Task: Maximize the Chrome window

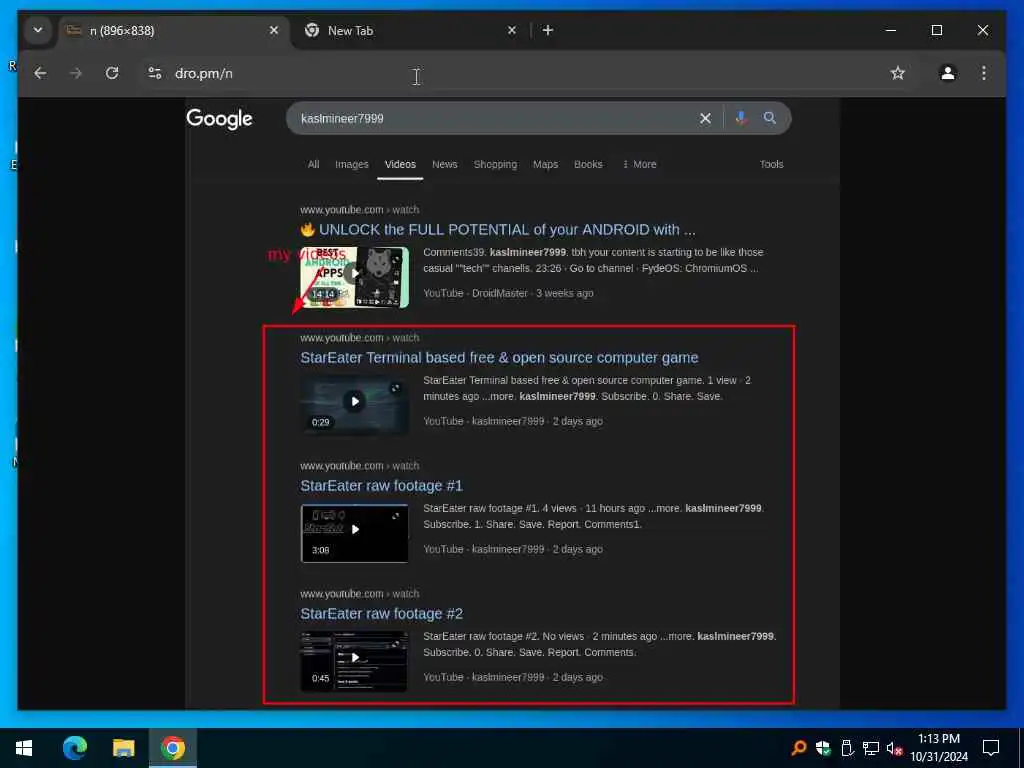Action: [936, 30]
